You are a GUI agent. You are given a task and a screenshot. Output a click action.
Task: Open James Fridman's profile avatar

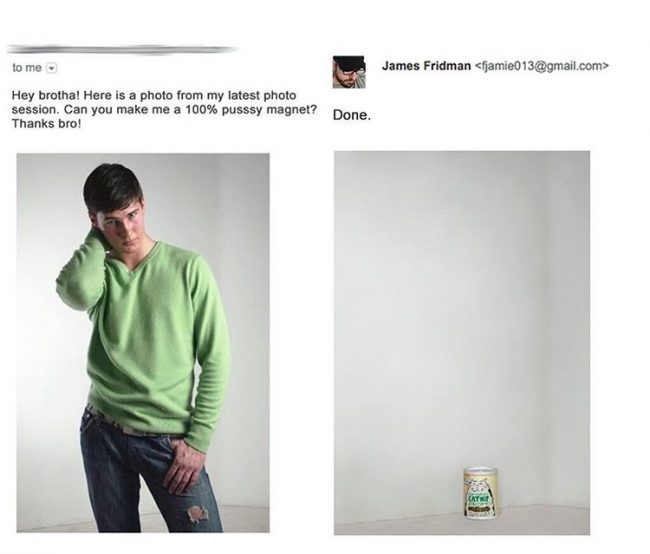point(349,72)
